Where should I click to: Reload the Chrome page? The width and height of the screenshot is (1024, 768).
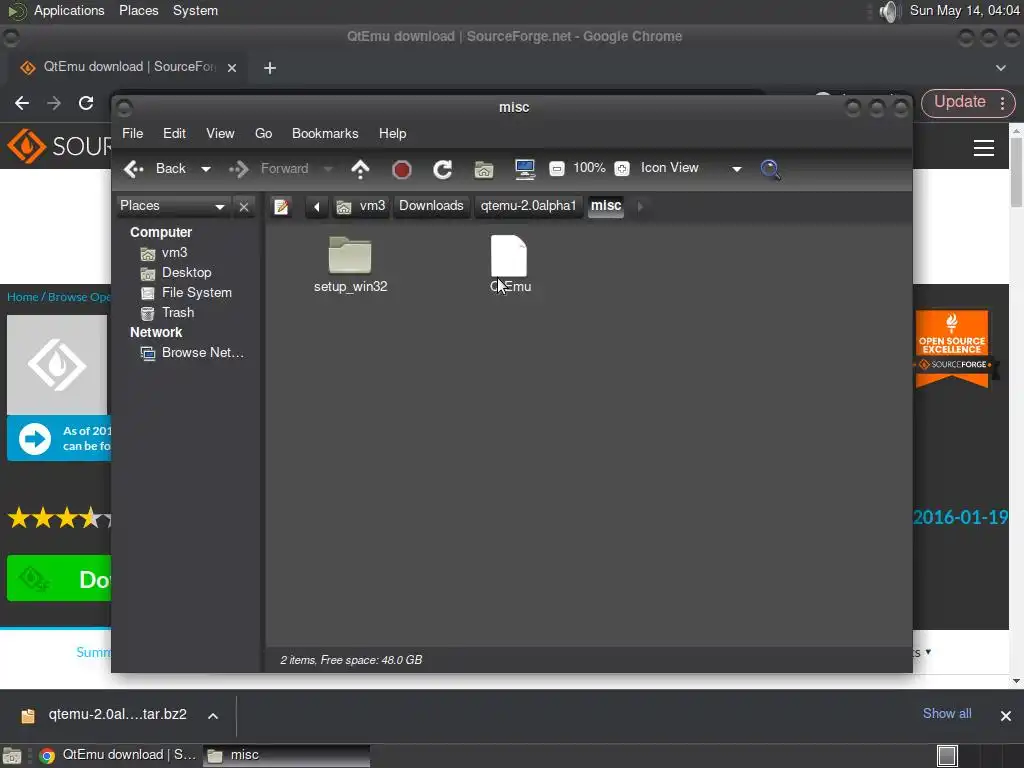pos(86,103)
